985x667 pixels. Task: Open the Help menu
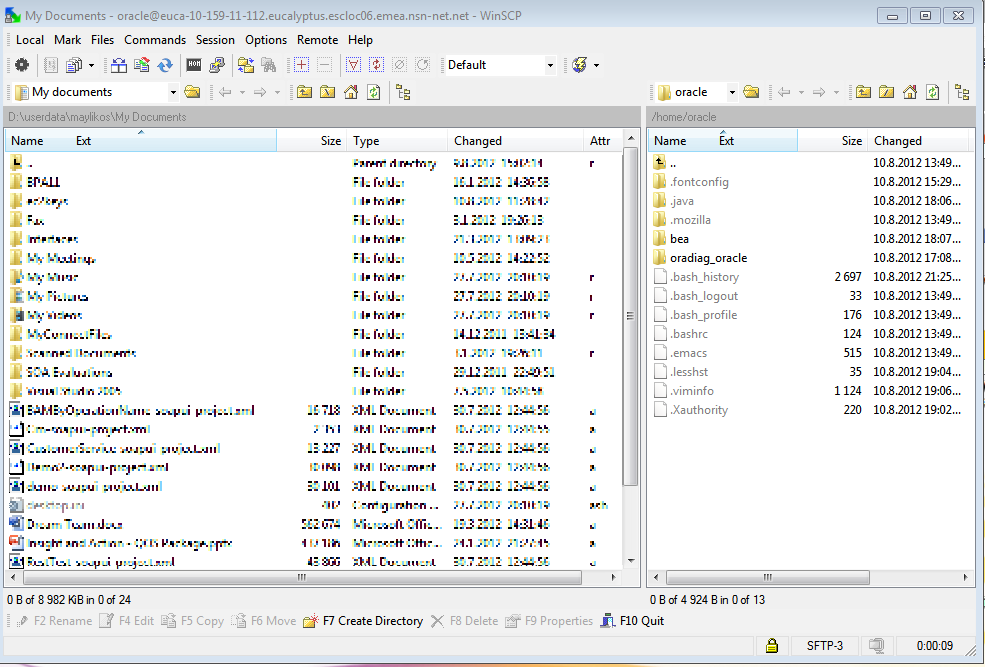[x=361, y=40]
